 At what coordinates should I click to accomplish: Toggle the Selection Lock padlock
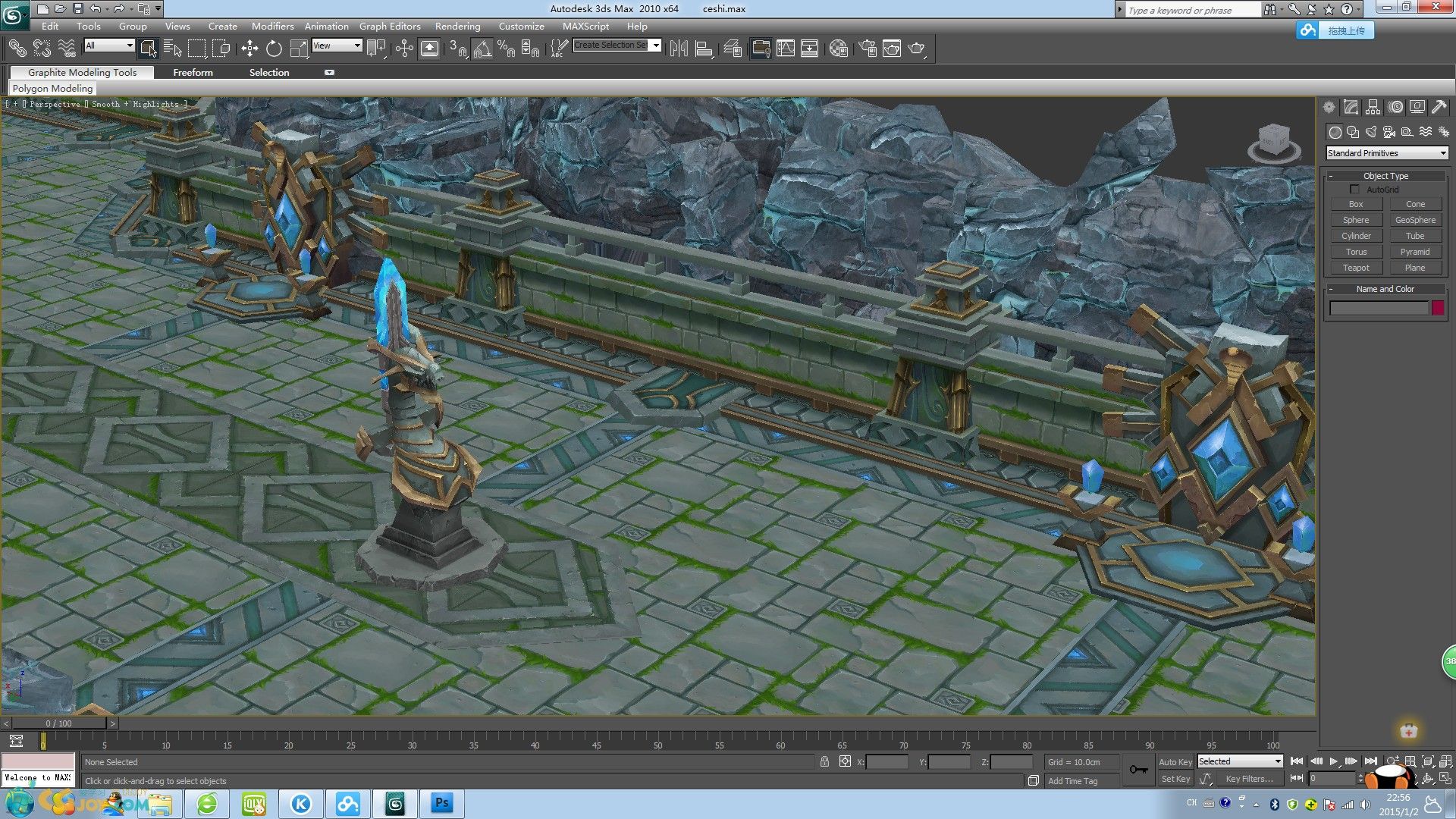click(x=824, y=761)
